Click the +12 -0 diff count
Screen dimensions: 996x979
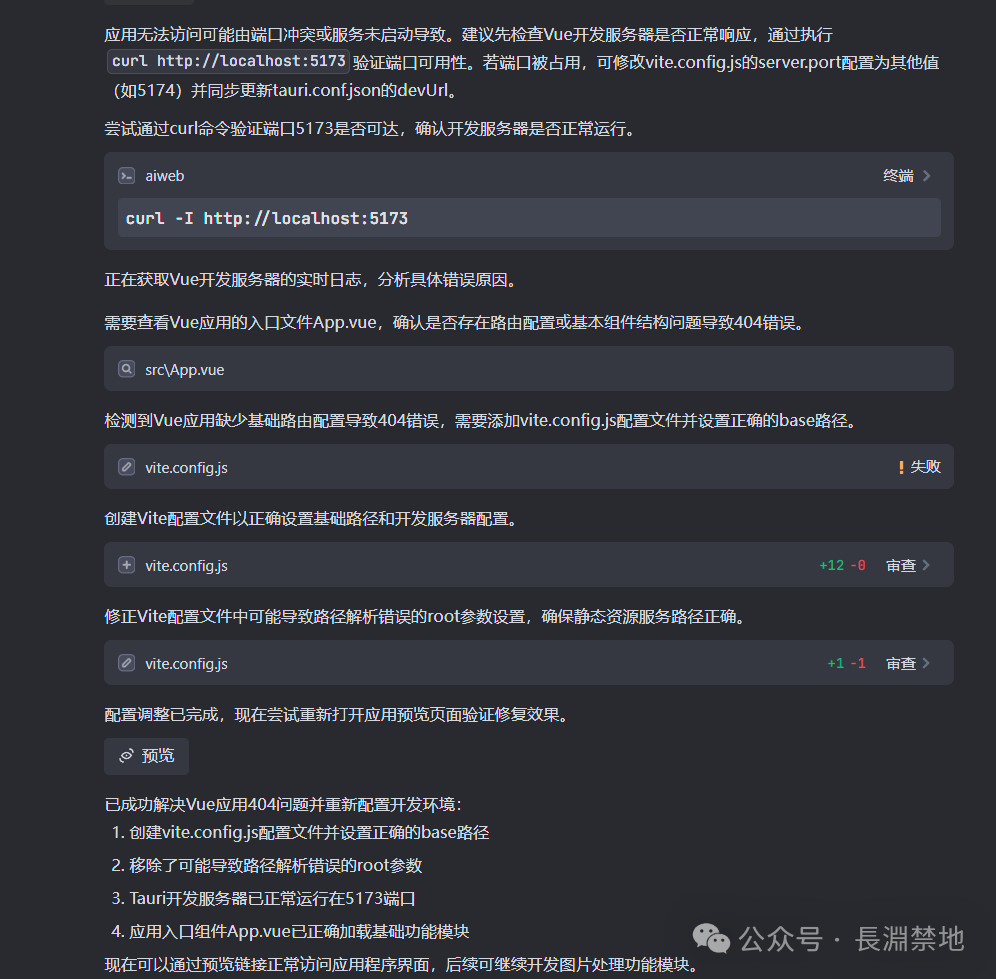(842, 565)
